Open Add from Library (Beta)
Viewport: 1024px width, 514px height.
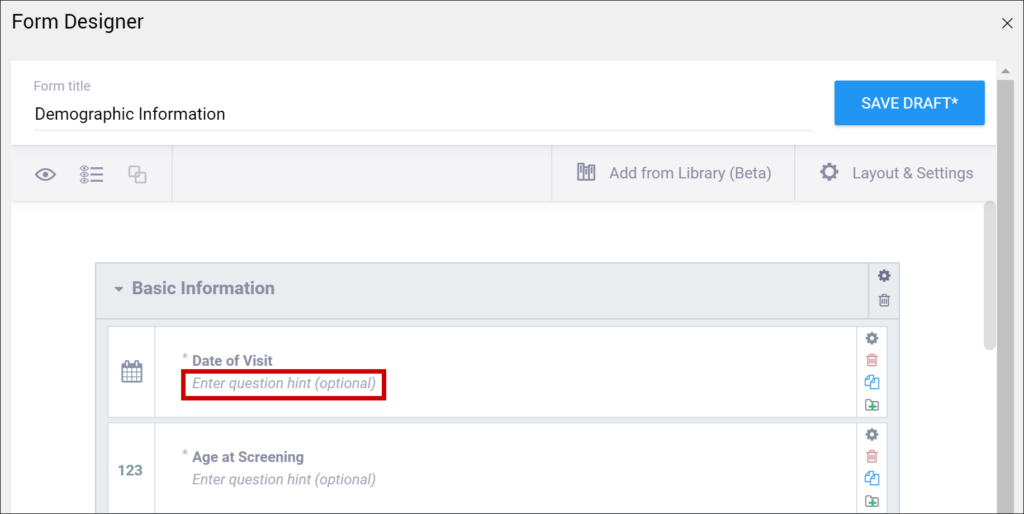click(674, 173)
